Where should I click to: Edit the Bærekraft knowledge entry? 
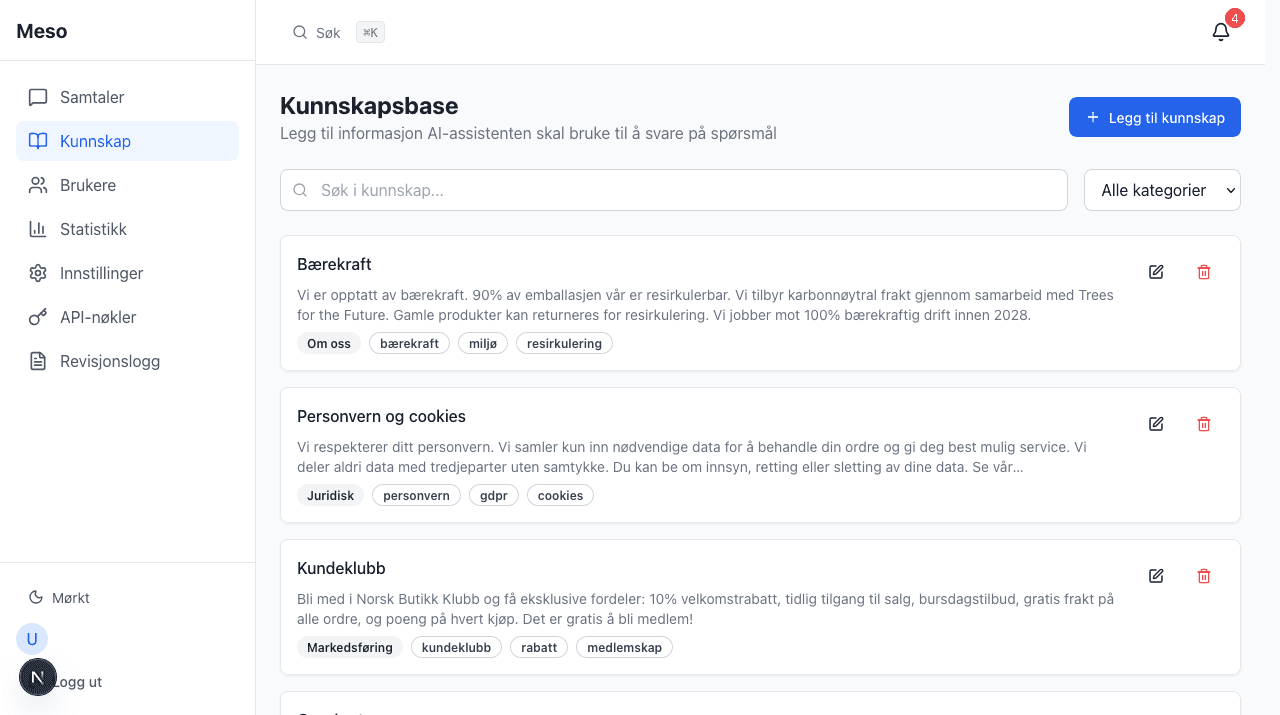[x=1156, y=272]
